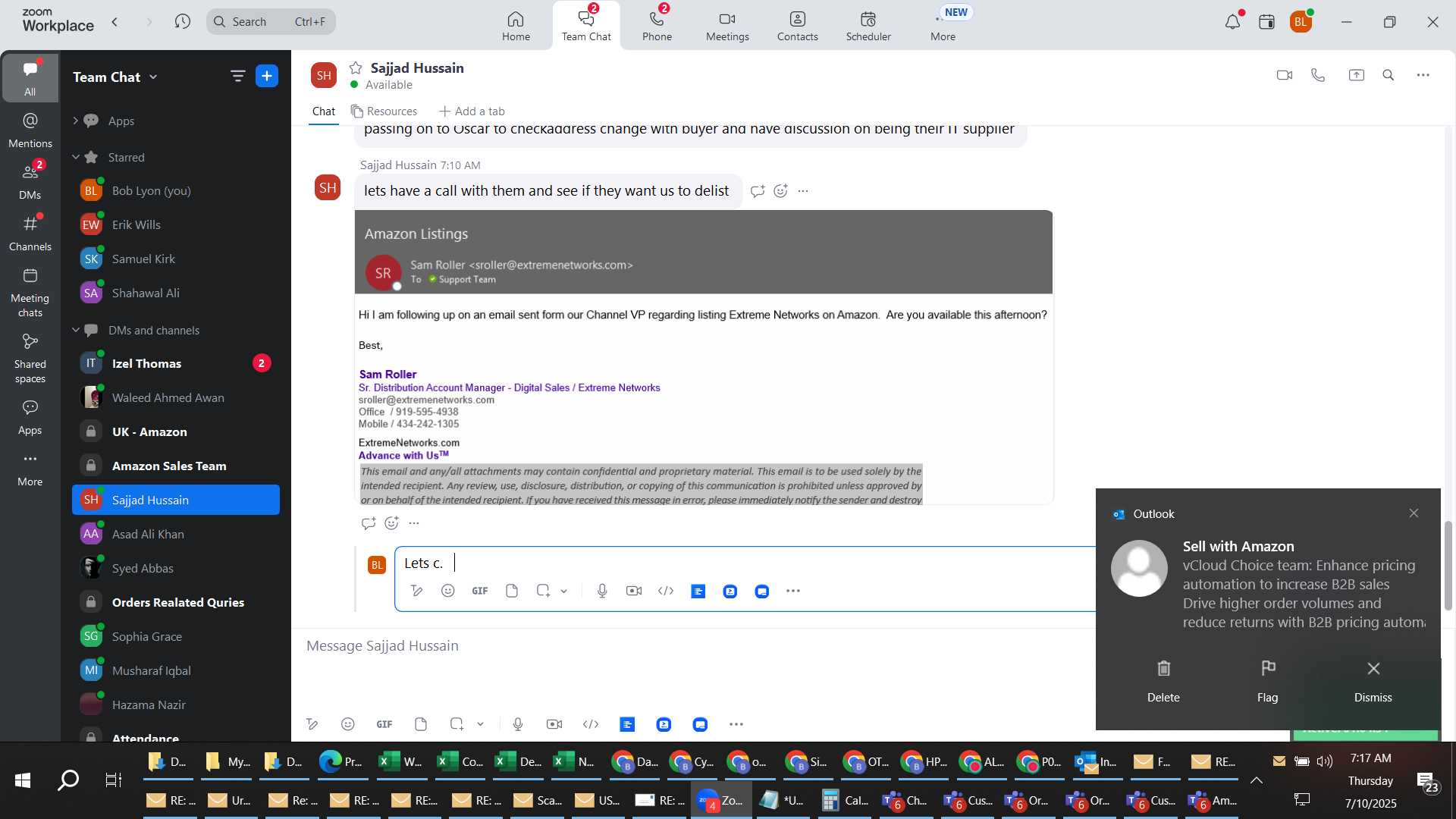Insert code snippet in reply box
Screen dimensions: 1456x819
point(666,591)
